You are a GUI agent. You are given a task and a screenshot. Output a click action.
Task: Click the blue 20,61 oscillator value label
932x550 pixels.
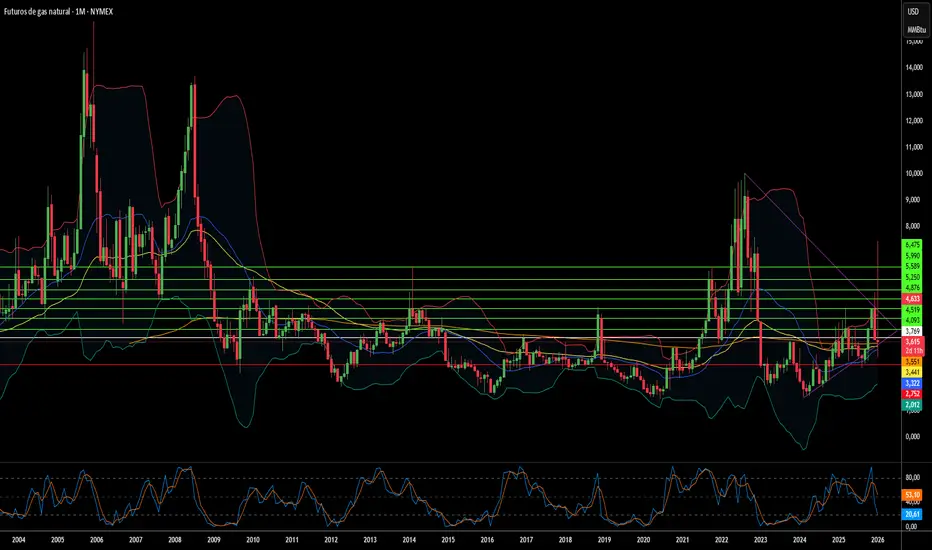[x=912, y=513]
